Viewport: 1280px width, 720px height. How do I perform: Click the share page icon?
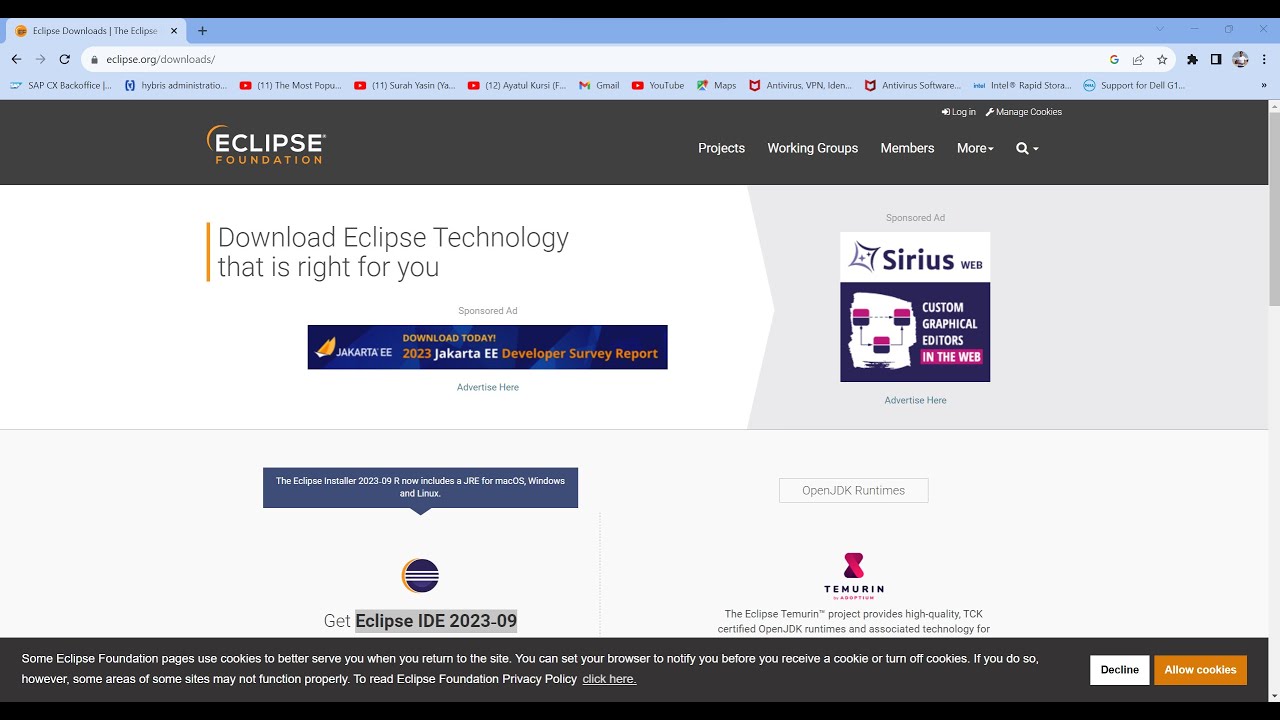pos(1138,59)
